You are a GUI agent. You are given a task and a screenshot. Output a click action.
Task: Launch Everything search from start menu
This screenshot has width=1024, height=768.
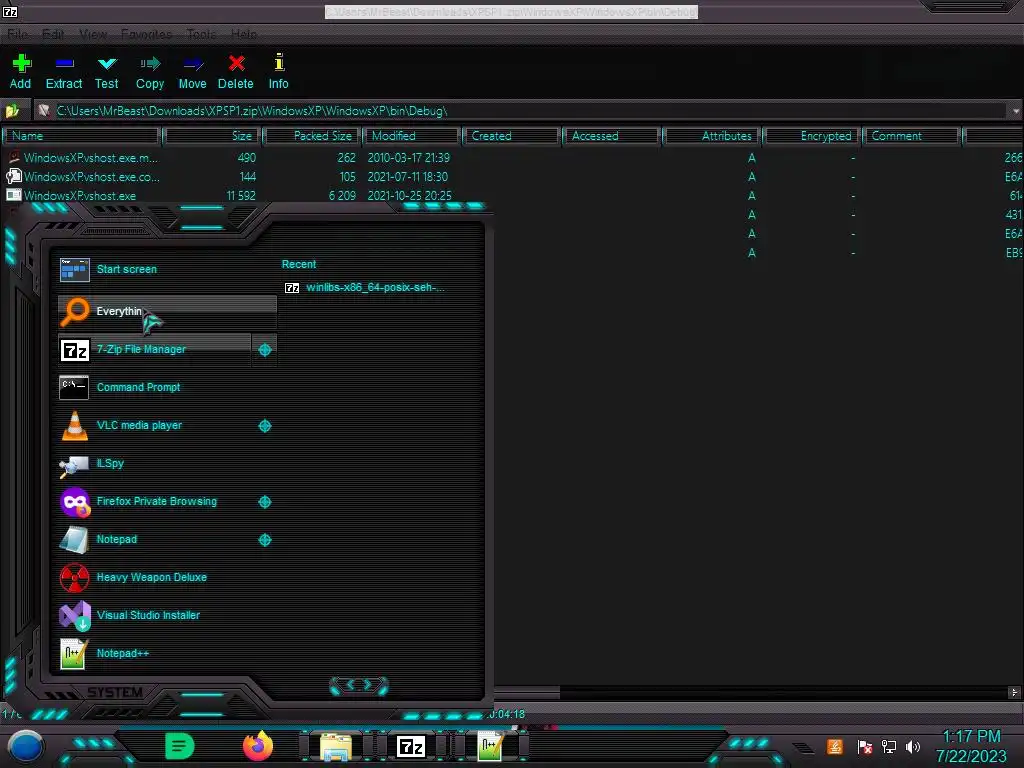pos(167,312)
